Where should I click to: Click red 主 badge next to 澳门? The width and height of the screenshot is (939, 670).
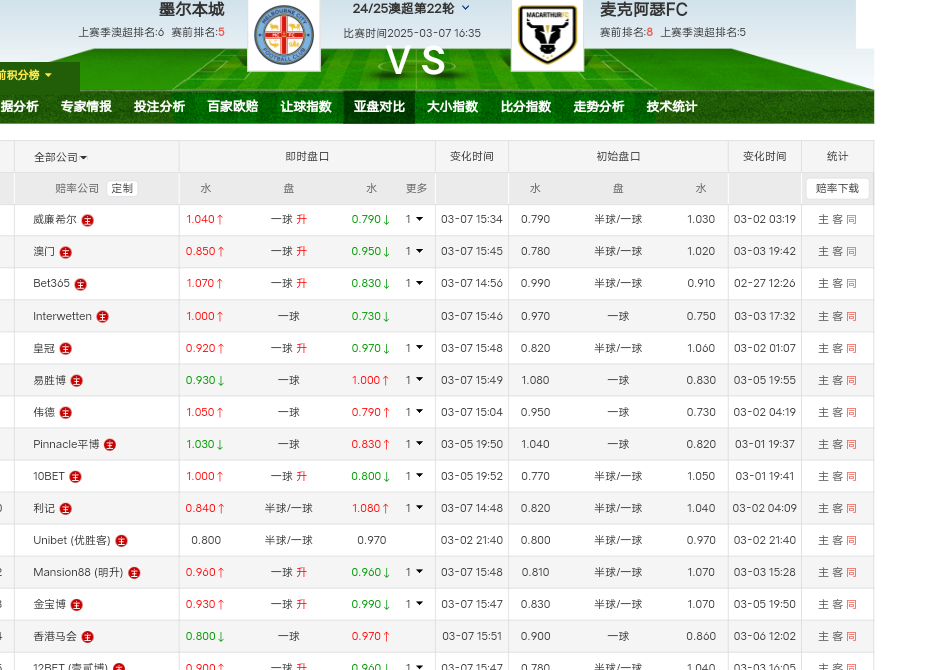pyautogui.click(x=66, y=253)
